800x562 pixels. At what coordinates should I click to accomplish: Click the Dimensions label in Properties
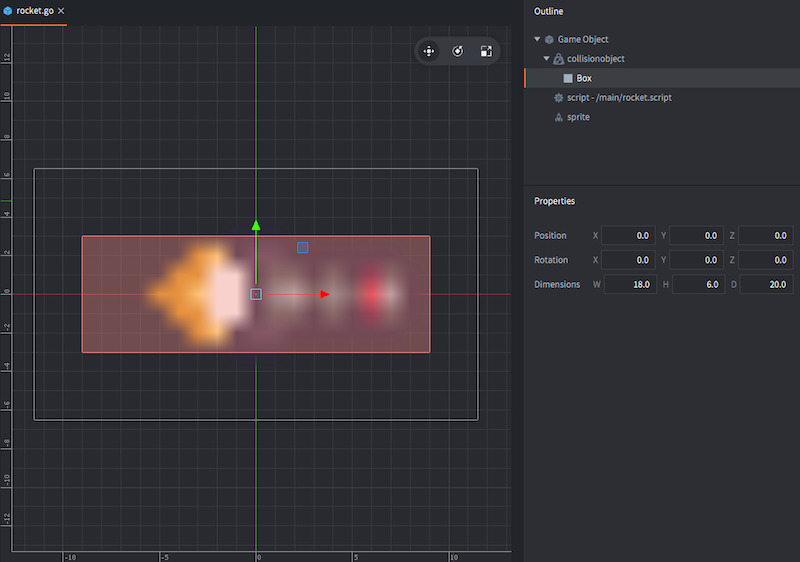(x=557, y=285)
